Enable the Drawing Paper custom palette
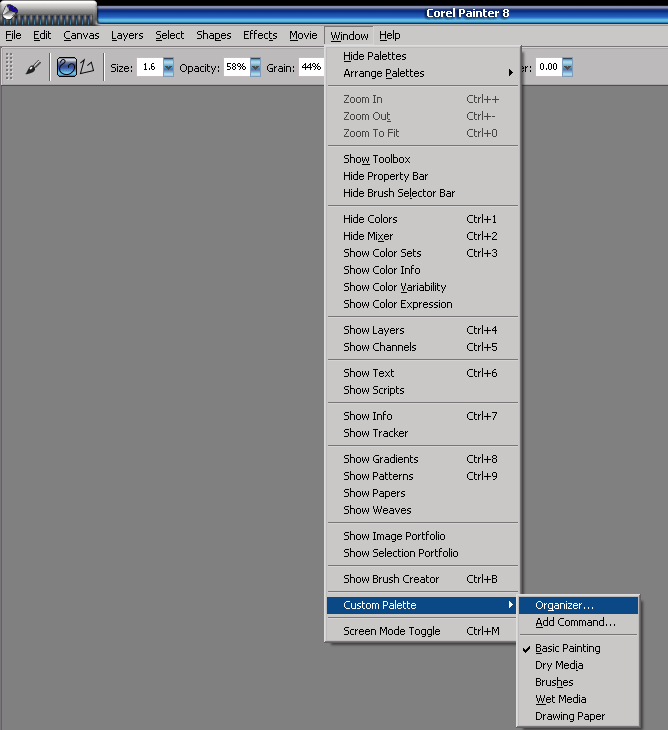 coord(579,716)
